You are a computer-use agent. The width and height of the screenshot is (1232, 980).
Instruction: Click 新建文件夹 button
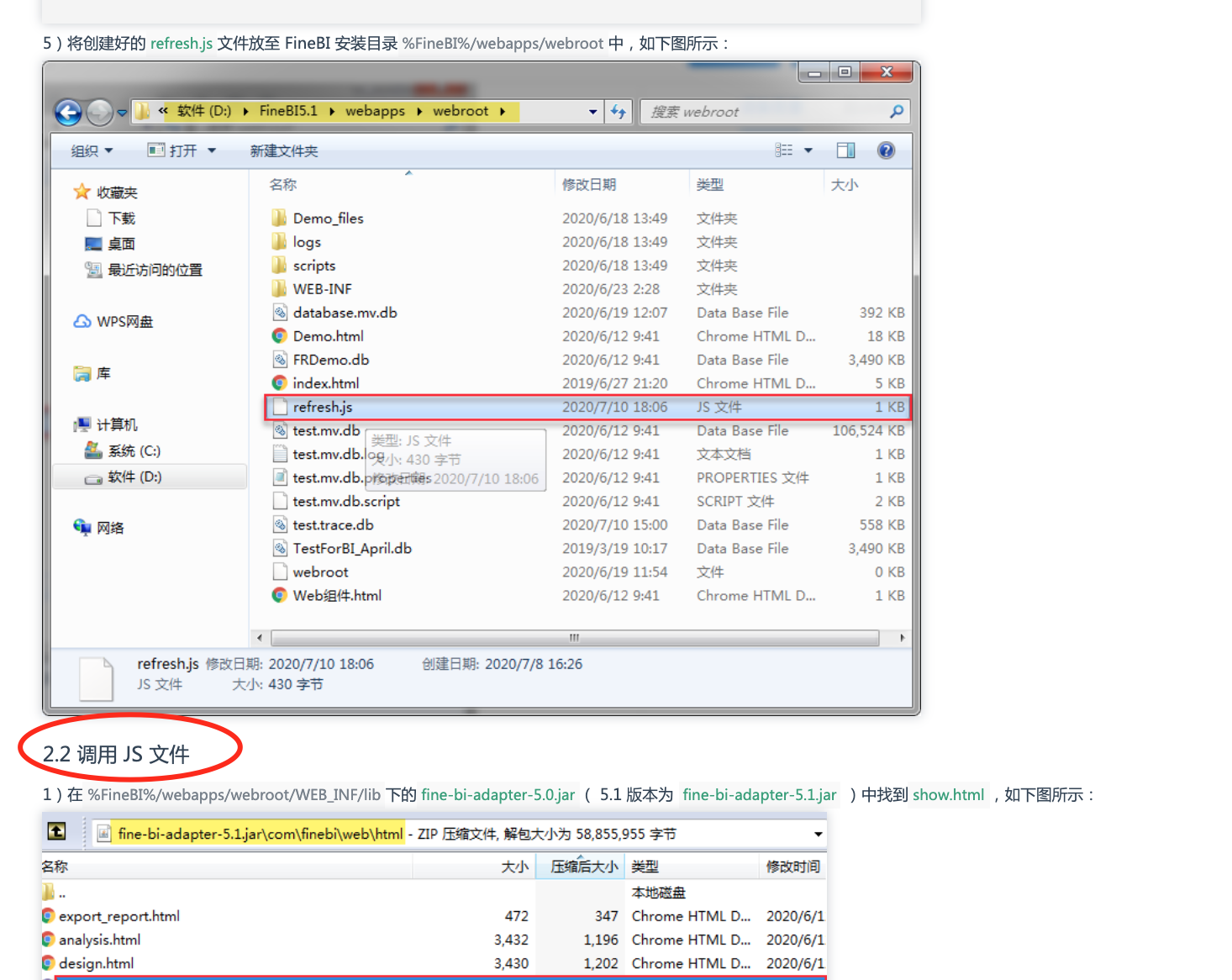(x=284, y=151)
